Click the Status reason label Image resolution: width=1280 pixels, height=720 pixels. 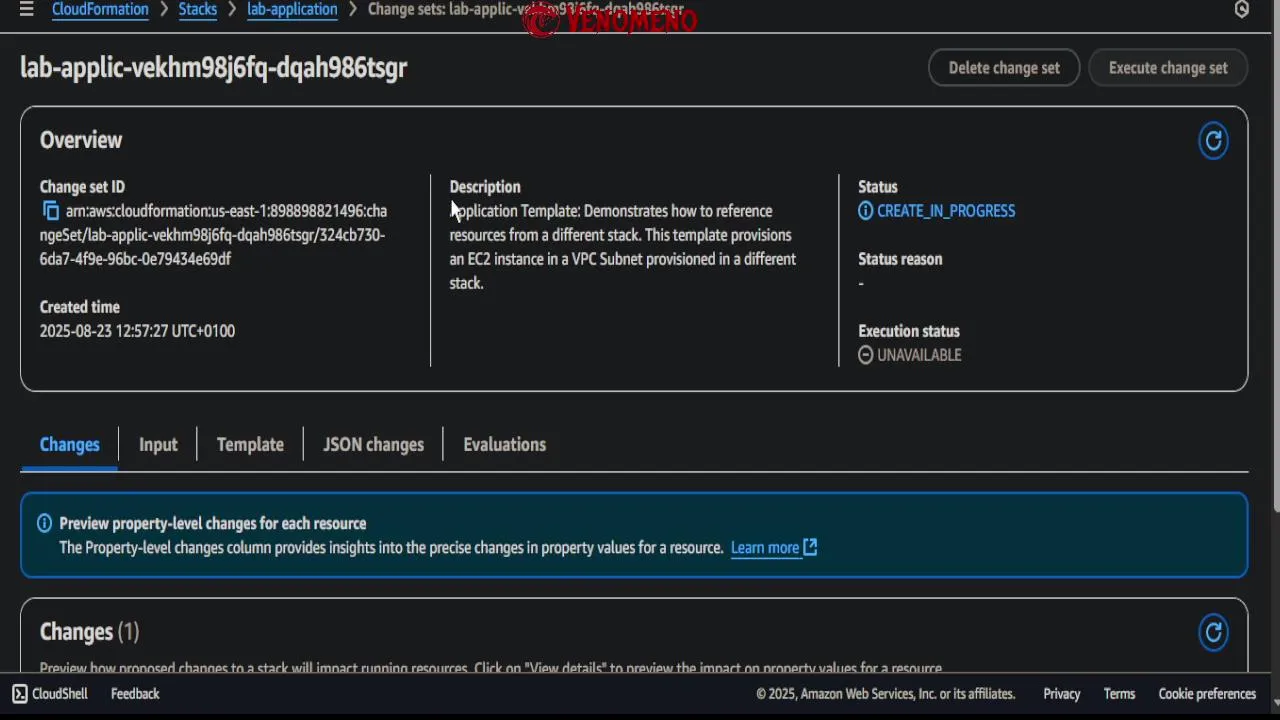click(x=900, y=259)
